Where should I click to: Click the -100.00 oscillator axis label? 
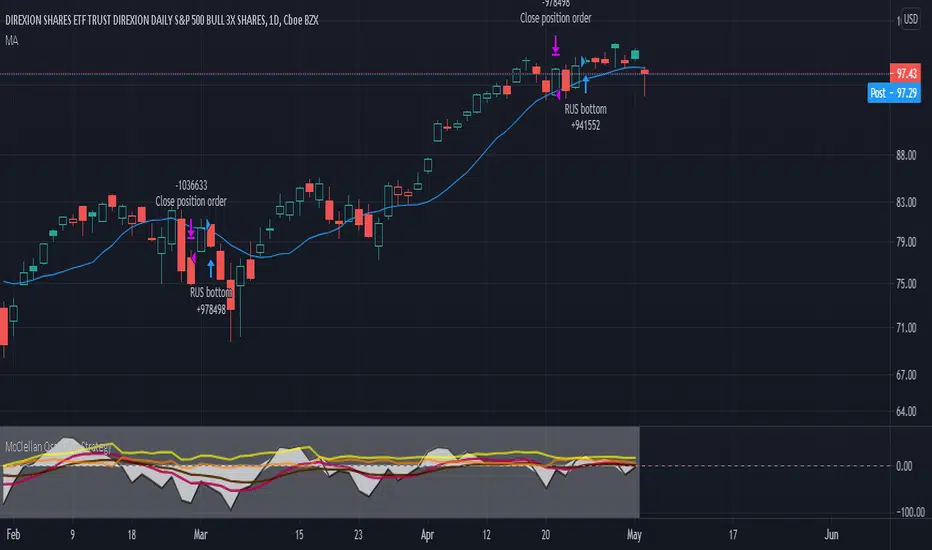pyautogui.click(x=910, y=512)
